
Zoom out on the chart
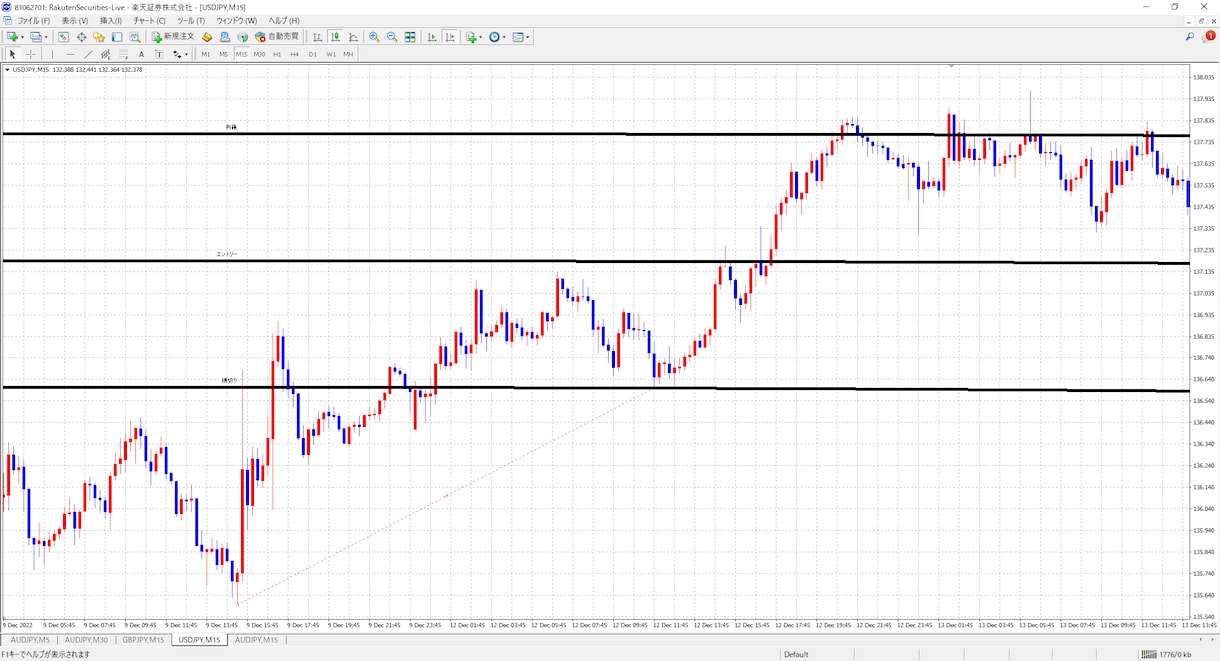pos(392,37)
